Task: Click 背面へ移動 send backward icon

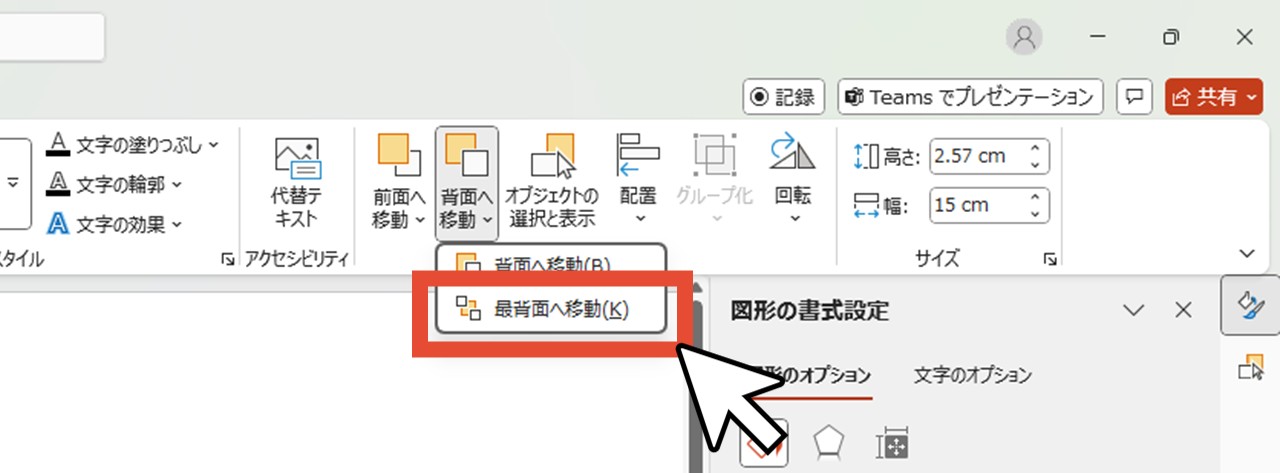Action: (466, 155)
